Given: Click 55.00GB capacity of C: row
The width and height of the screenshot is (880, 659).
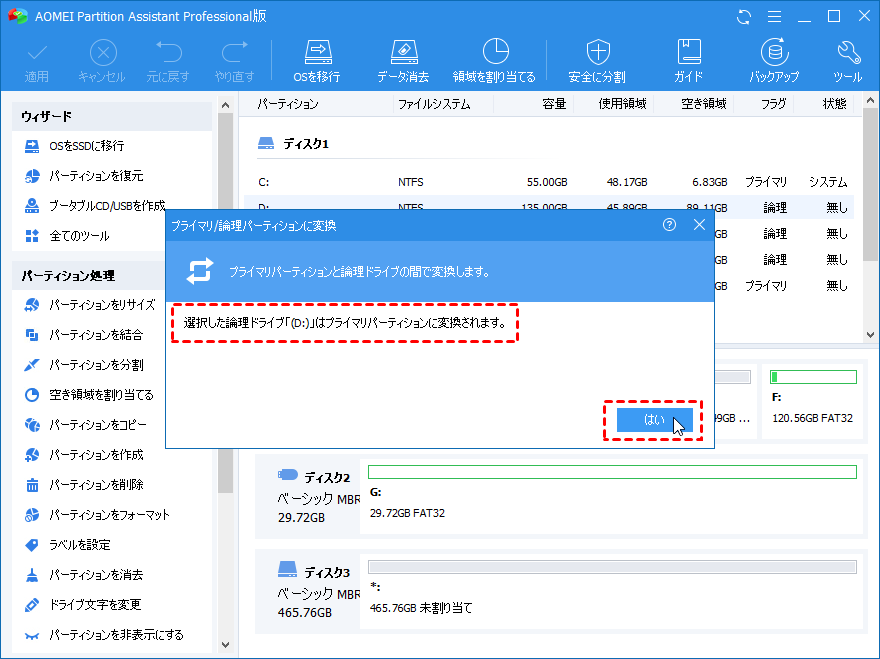Looking at the screenshot, I should (x=547, y=182).
